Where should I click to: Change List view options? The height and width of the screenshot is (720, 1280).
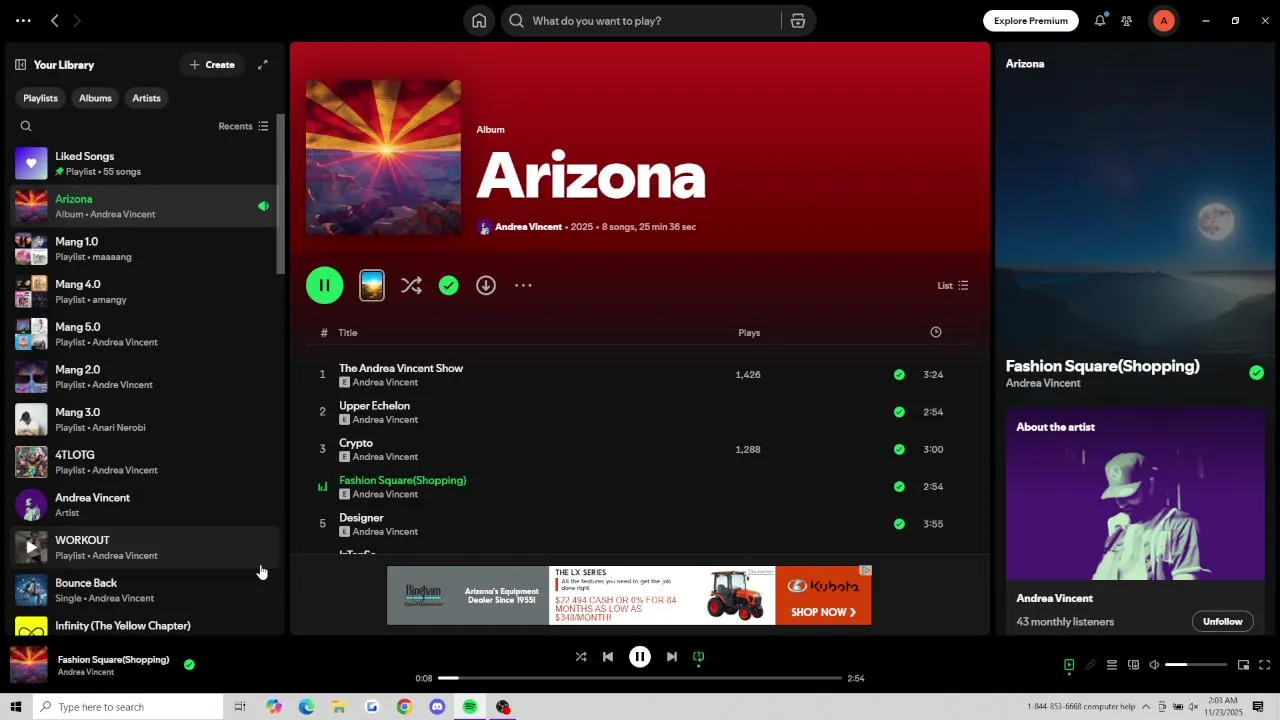point(953,285)
